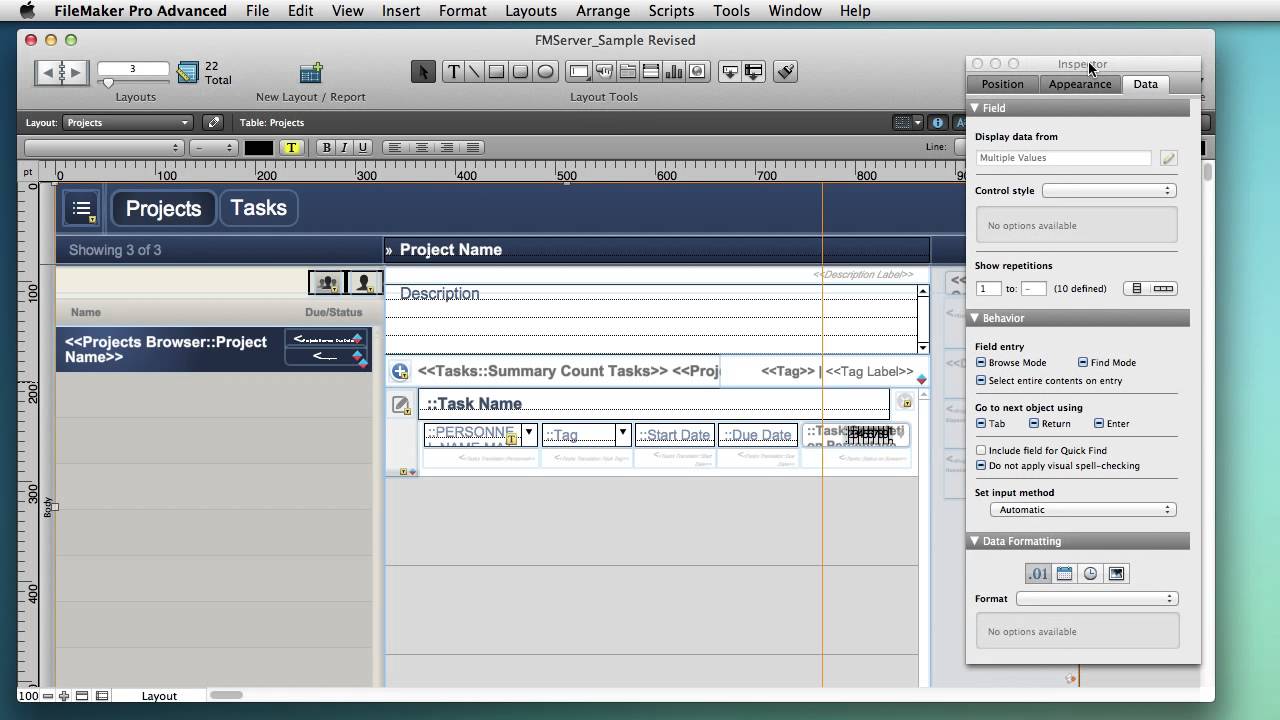Select the Oval tool
This screenshot has width=1280, height=720.
coord(545,72)
